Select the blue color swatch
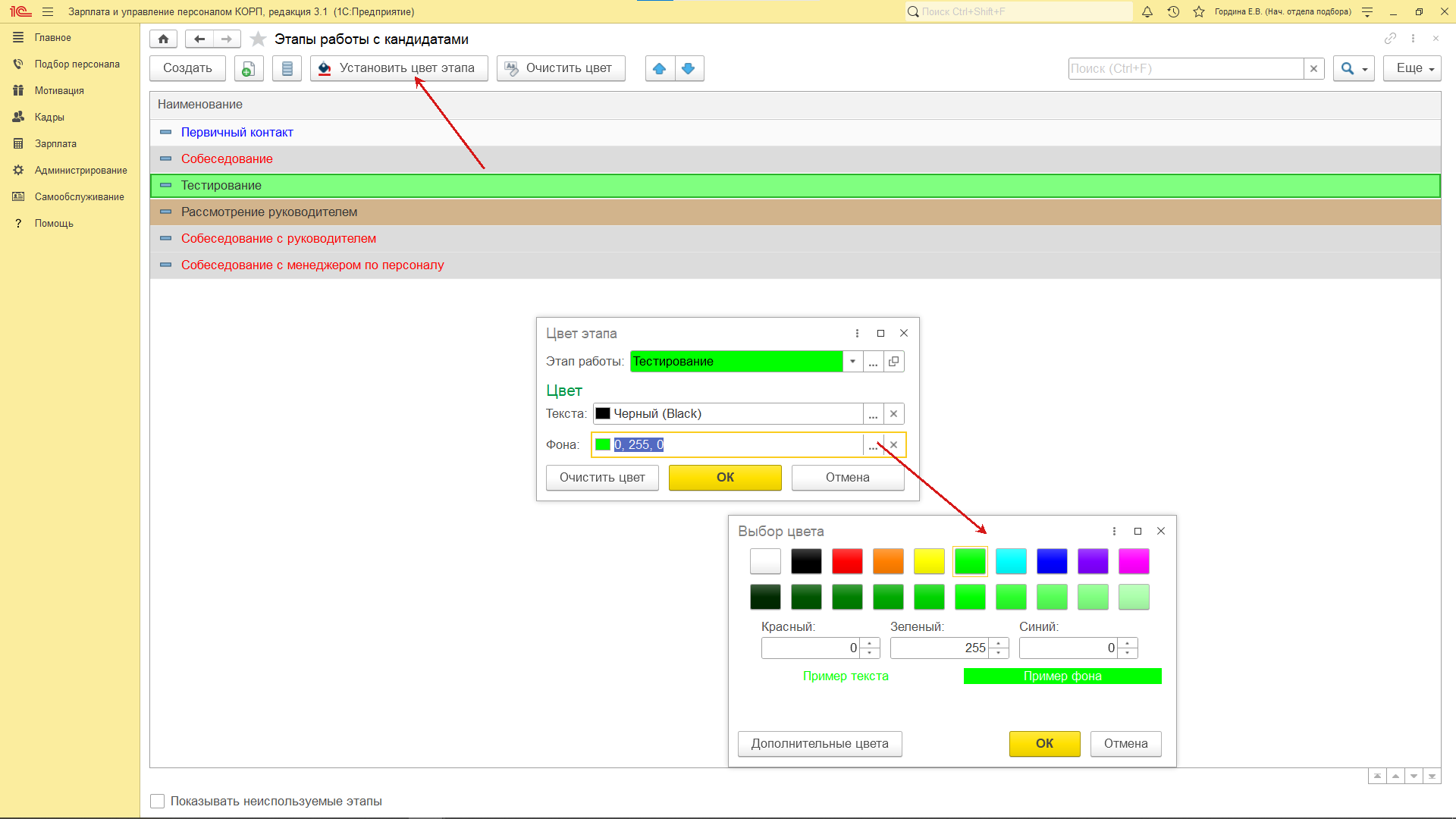This screenshot has height=819, width=1456. pos(1051,561)
